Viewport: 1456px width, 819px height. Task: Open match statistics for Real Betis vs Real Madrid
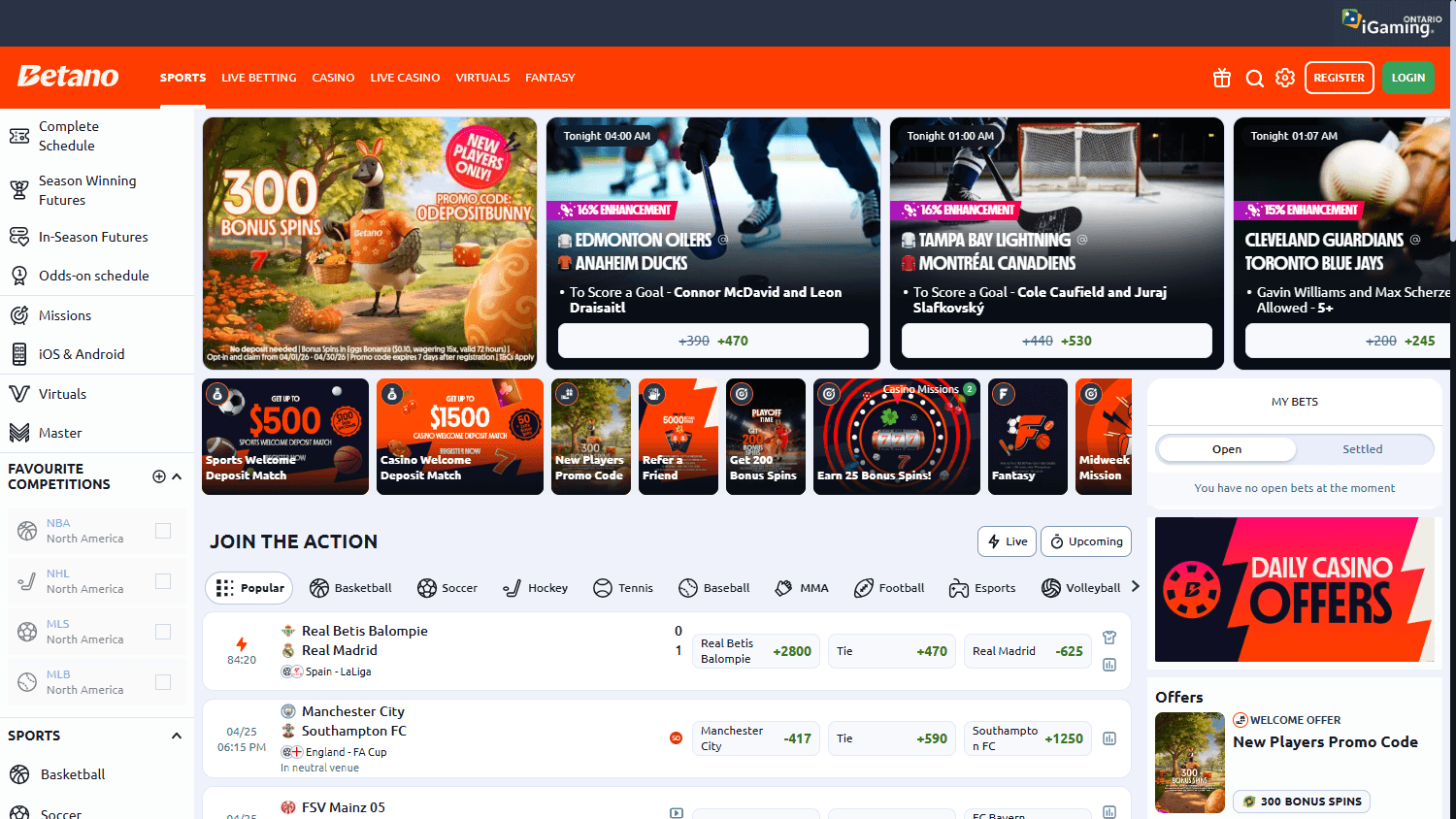click(1109, 665)
